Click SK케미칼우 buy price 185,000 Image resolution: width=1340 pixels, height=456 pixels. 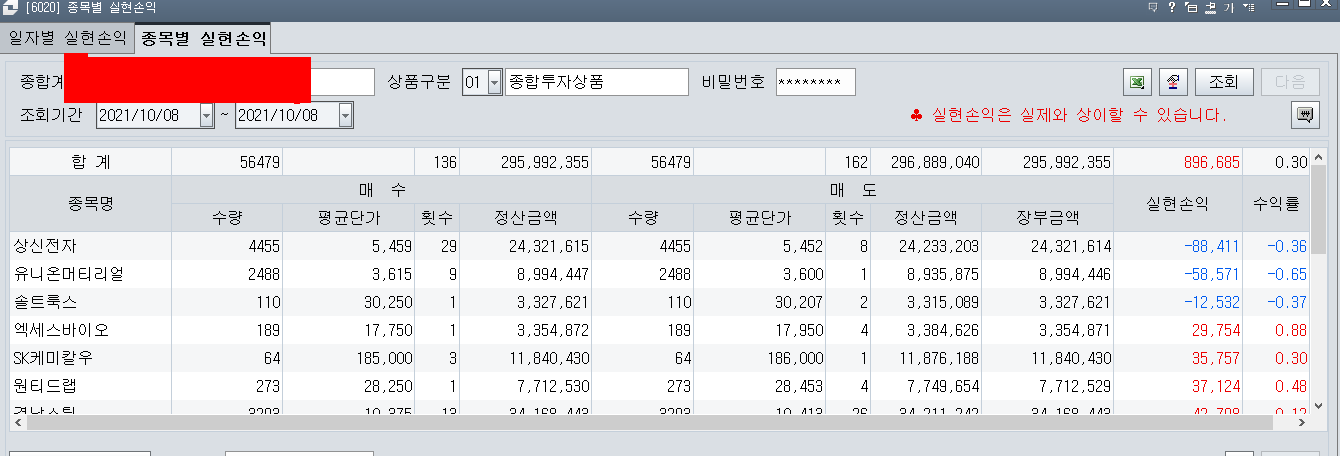pos(384,357)
